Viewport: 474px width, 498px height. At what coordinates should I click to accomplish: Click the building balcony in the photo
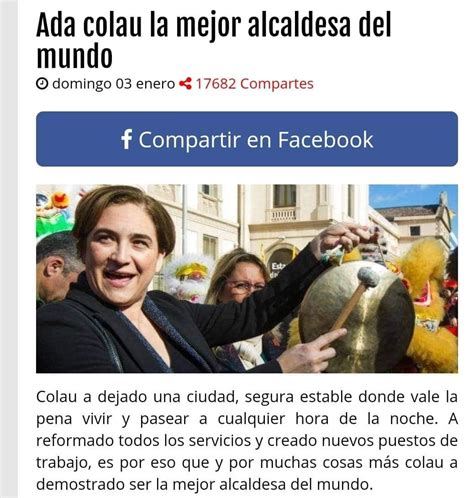[283, 214]
